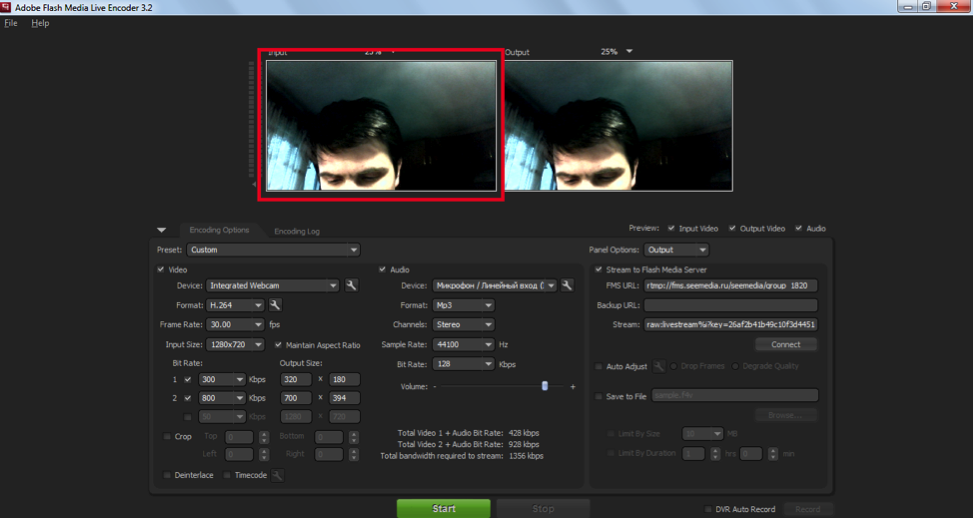This screenshot has height=519, width=974.
Task: Open the Preset dropdown
Action: (273, 250)
